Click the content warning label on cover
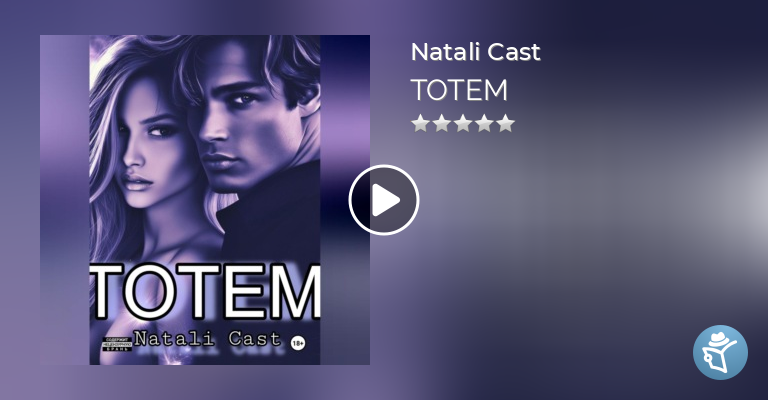This screenshot has width=768, height=400. [x=117, y=344]
